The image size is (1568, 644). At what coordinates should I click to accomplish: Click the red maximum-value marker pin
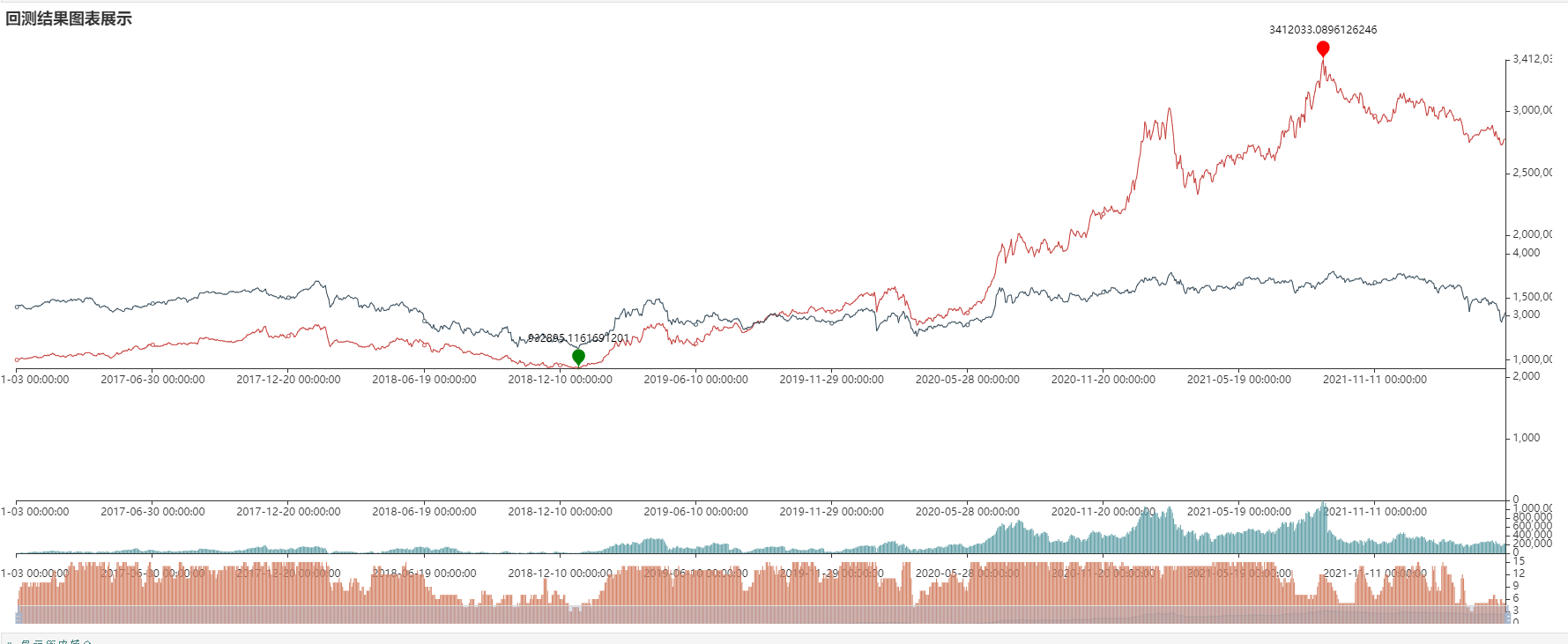pyautogui.click(x=1323, y=48)
